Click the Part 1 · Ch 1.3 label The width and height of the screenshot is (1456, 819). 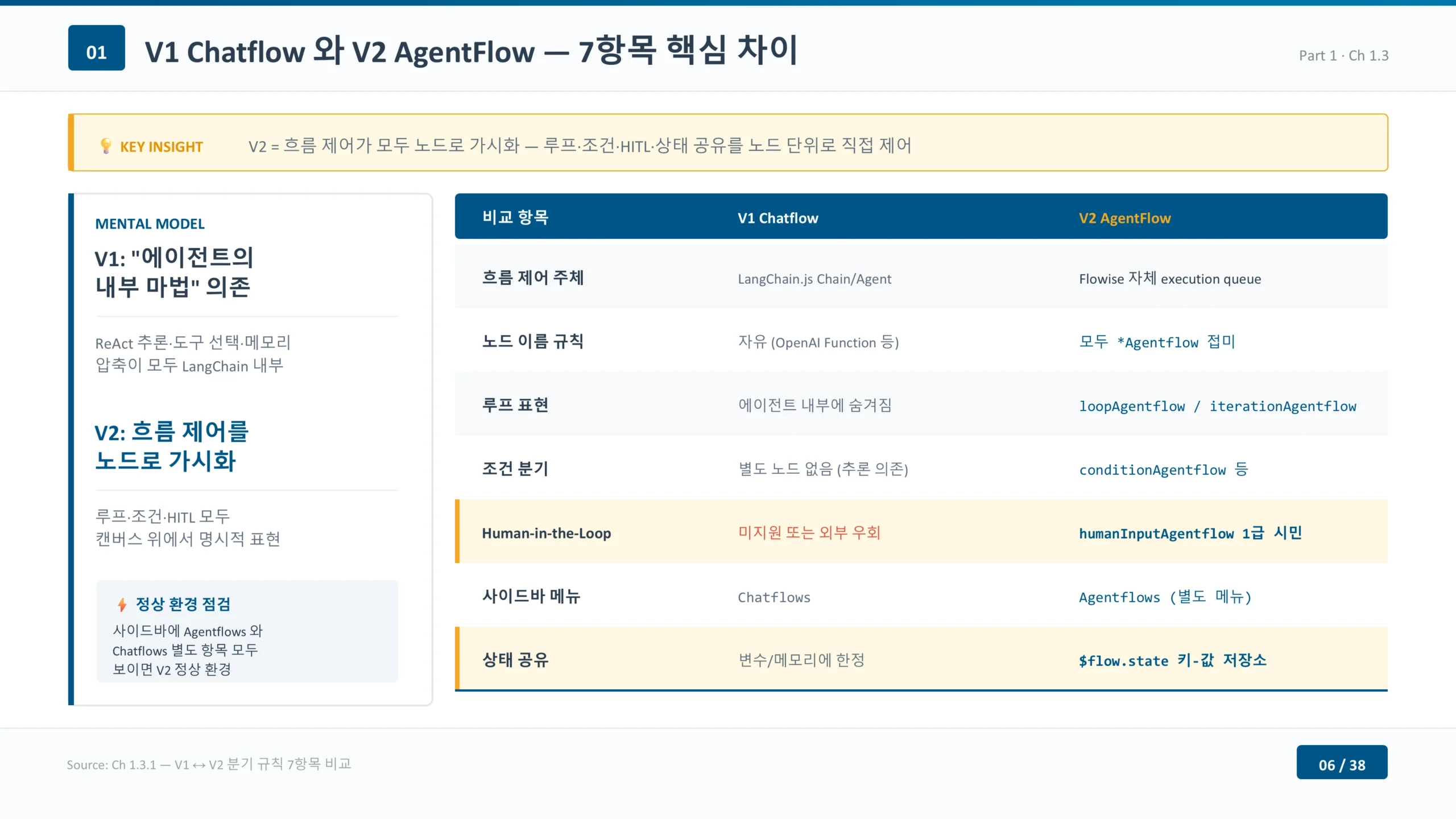coord(1343,55)
